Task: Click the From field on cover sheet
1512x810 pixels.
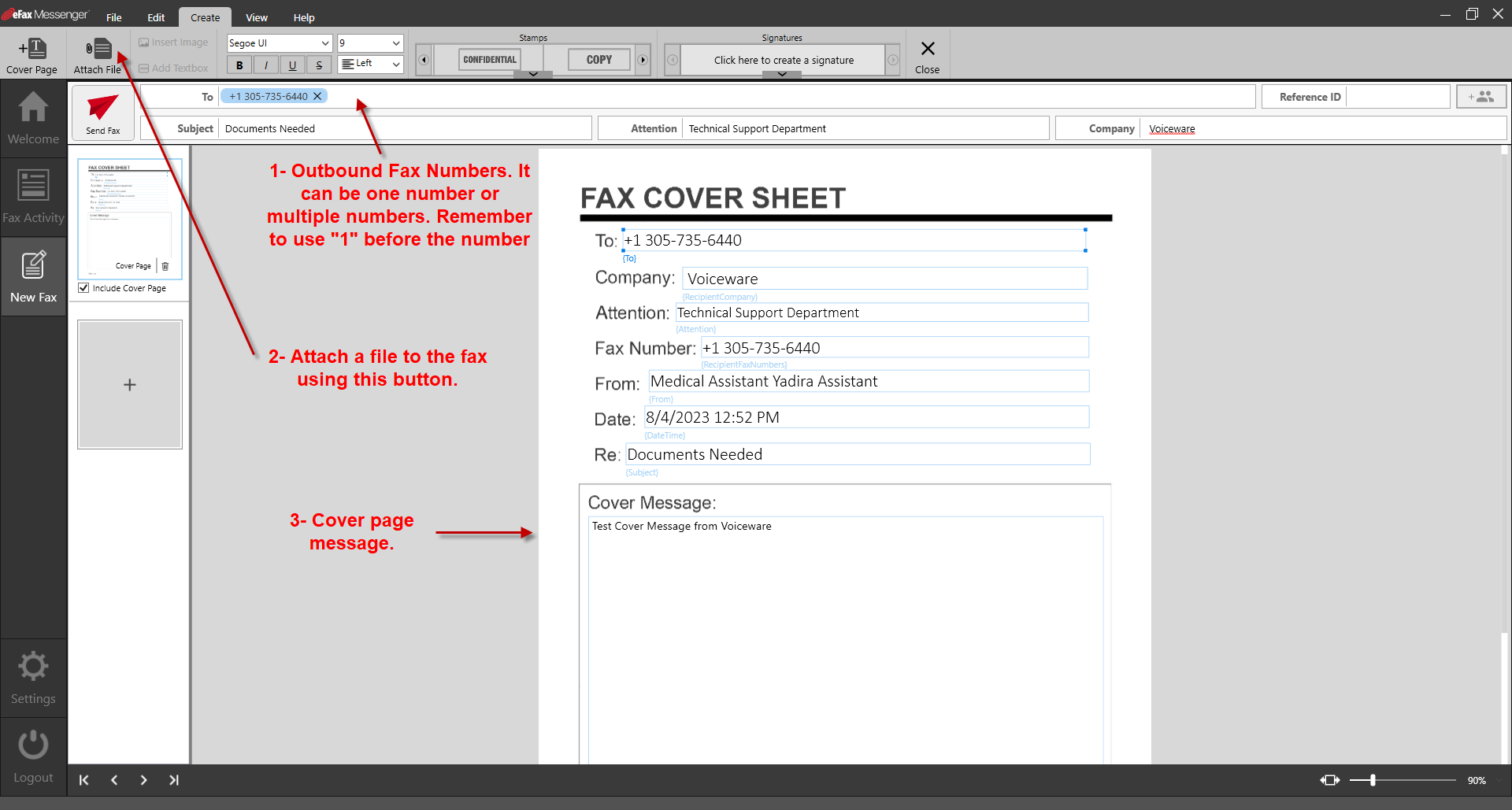Action: [869, 382]
